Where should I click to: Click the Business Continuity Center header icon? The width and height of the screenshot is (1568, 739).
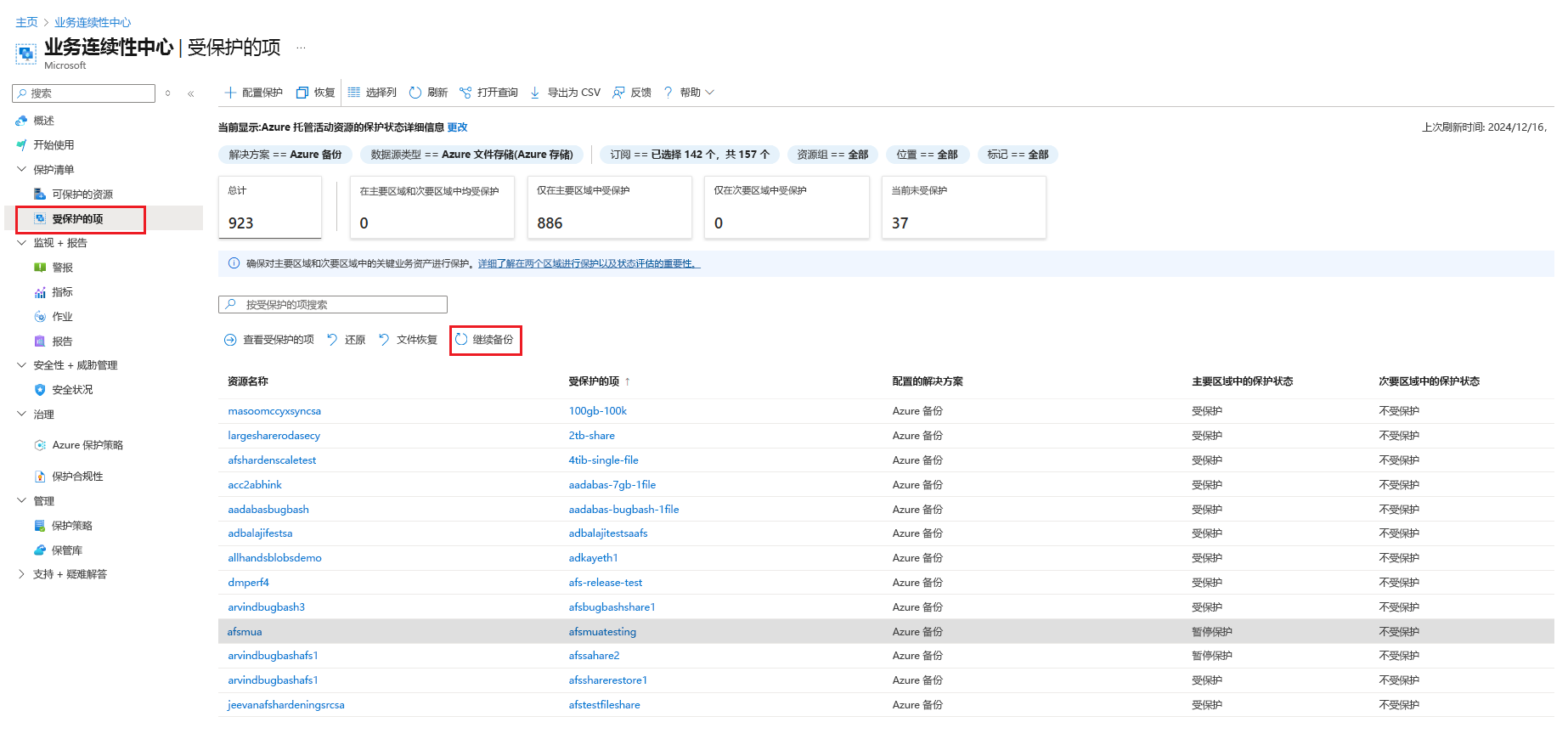coord(25,54)
